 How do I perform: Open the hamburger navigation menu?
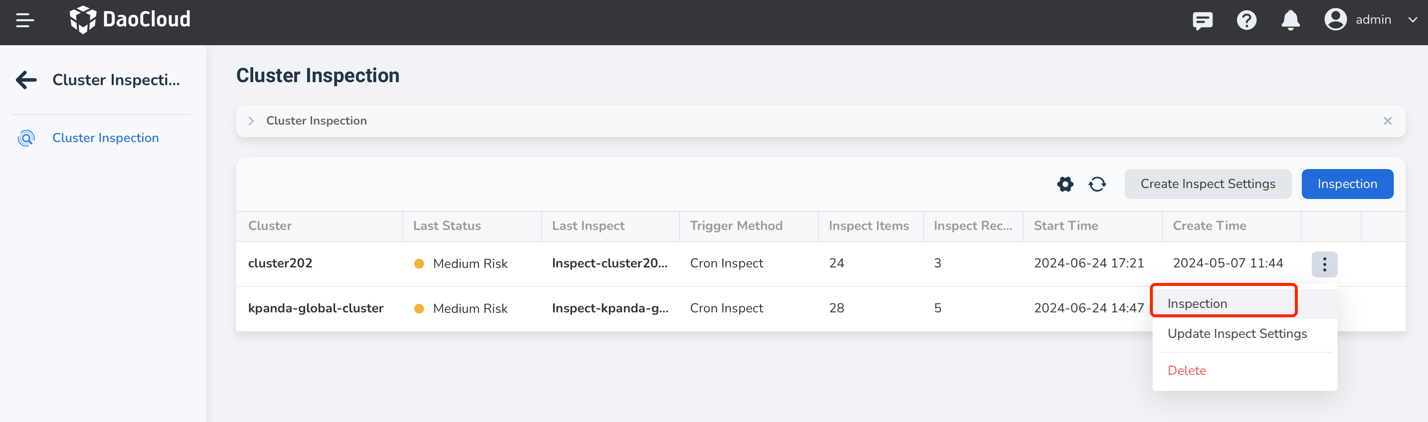(x=25, y=20)
